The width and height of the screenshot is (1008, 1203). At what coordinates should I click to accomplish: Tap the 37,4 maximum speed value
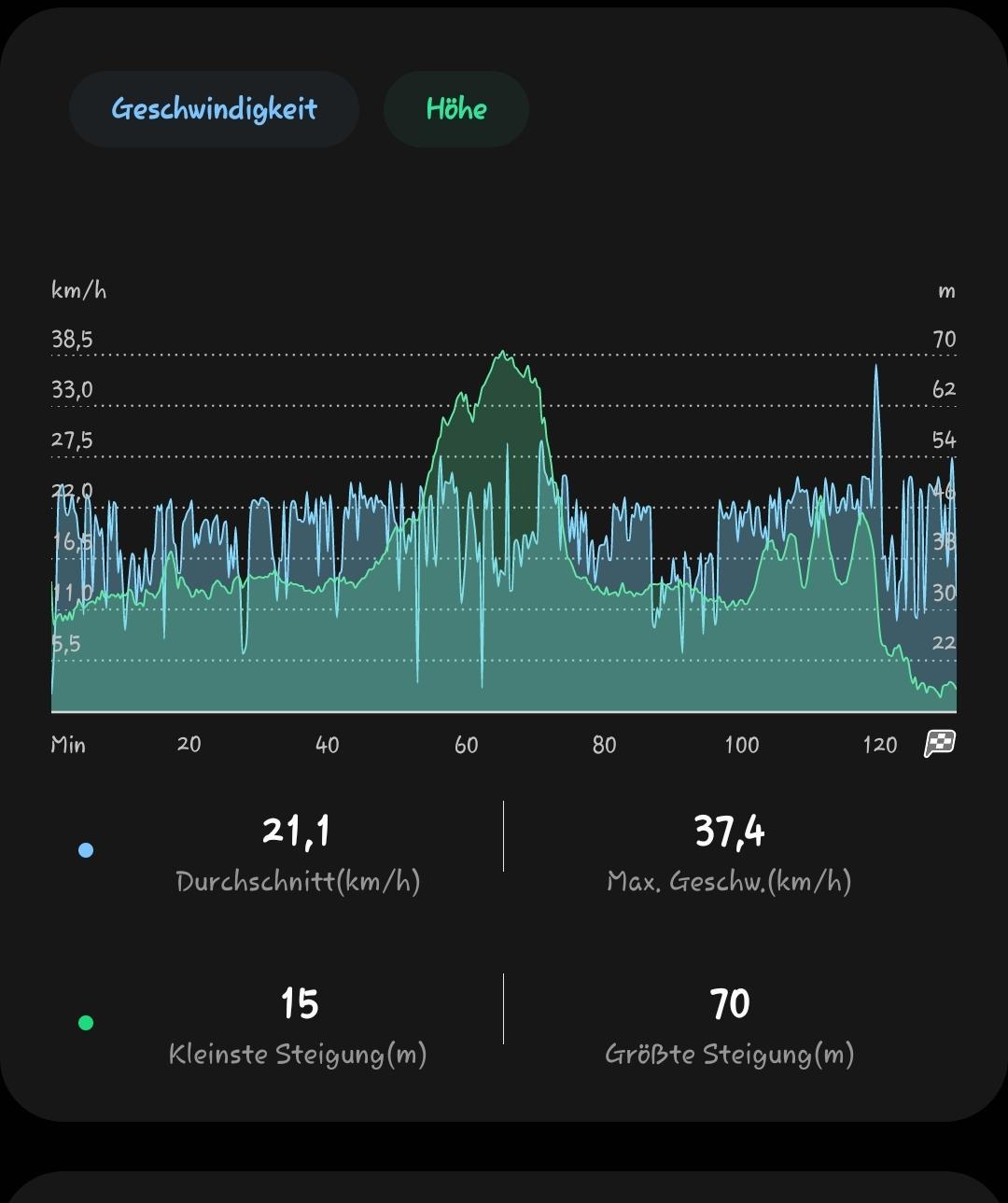coord(729,831)
